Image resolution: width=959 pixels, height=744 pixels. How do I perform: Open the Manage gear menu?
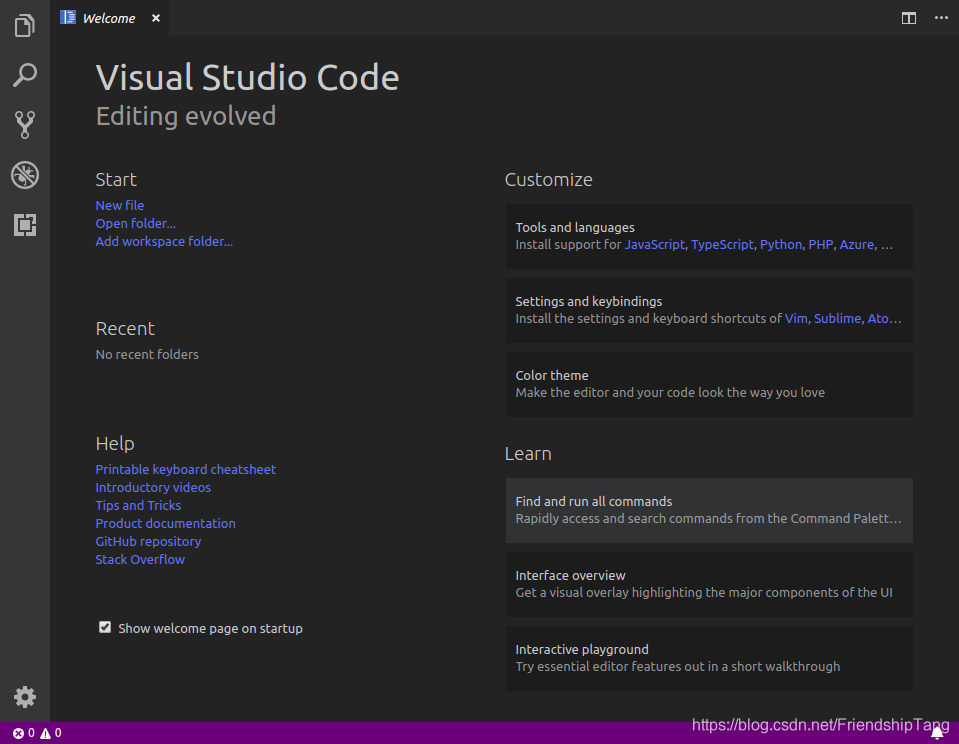[24, 697]
